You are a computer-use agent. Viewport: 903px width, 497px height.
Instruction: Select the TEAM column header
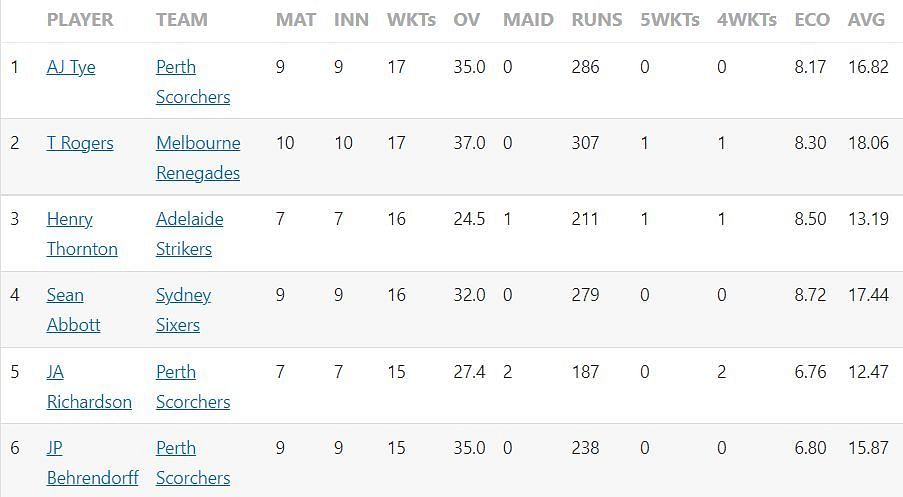[181, 20]
